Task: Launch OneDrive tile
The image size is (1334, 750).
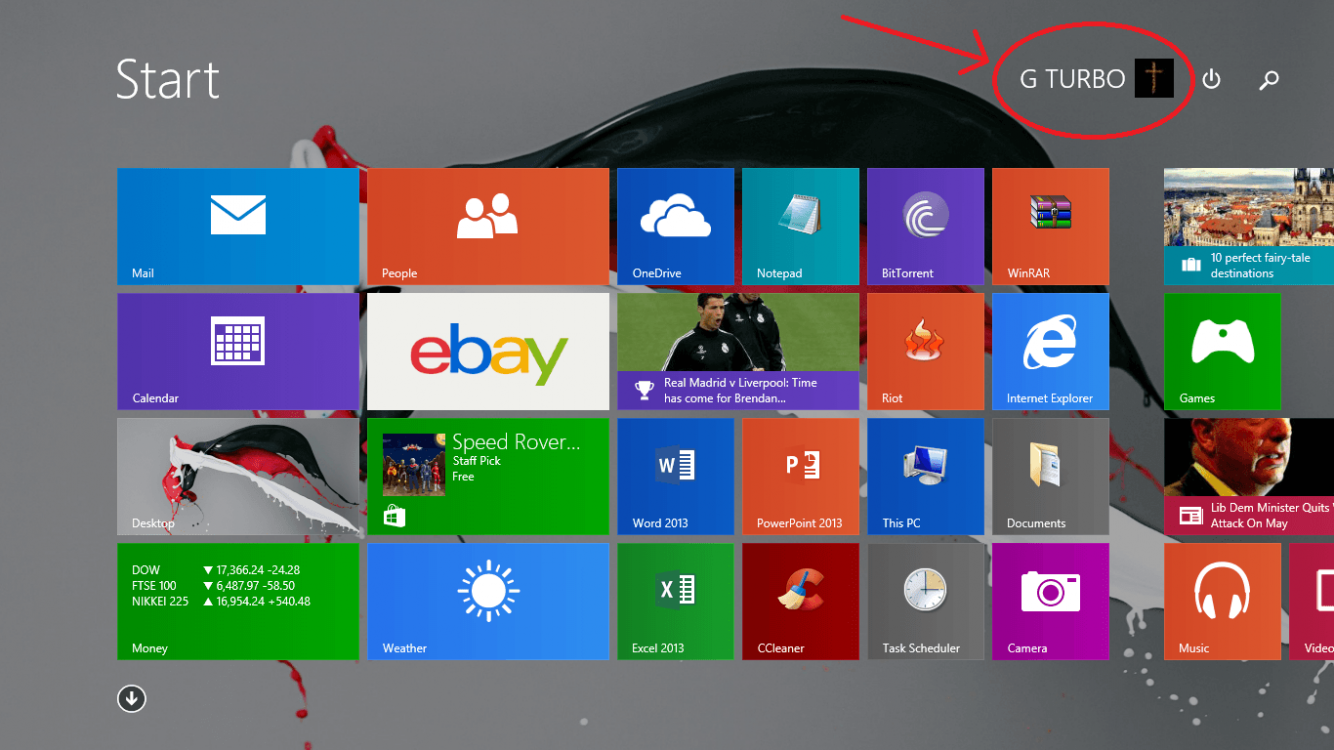Action: pyautogui.click(x=676, y=227)
